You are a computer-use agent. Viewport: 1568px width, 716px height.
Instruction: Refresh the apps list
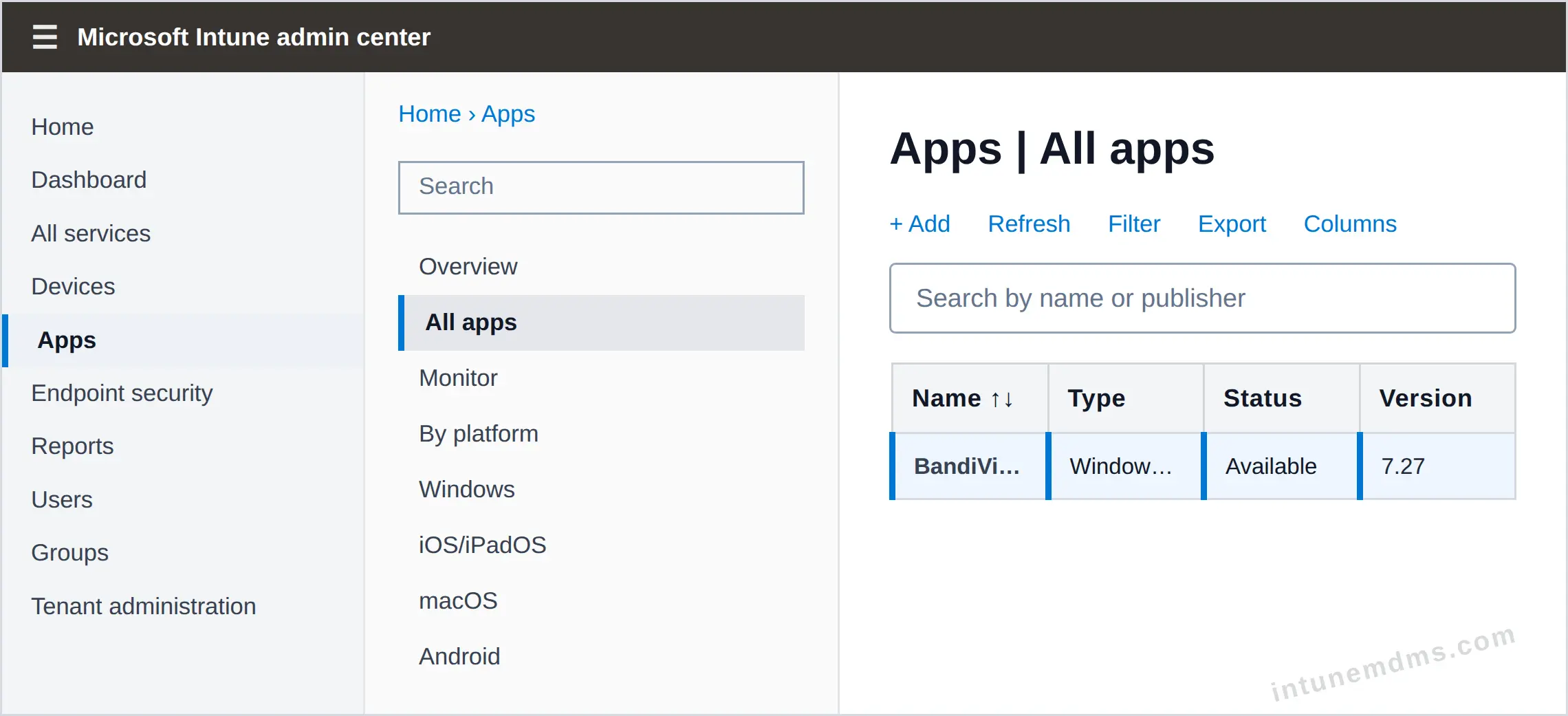point(1029,224)
